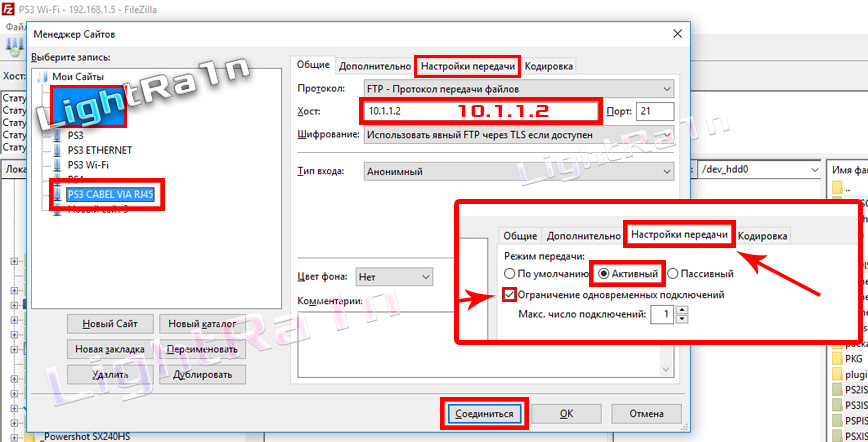Click the Комментарии scrollbar down arrow
Viewport: 868px width, 442px height.
click(x=666, y=369)
